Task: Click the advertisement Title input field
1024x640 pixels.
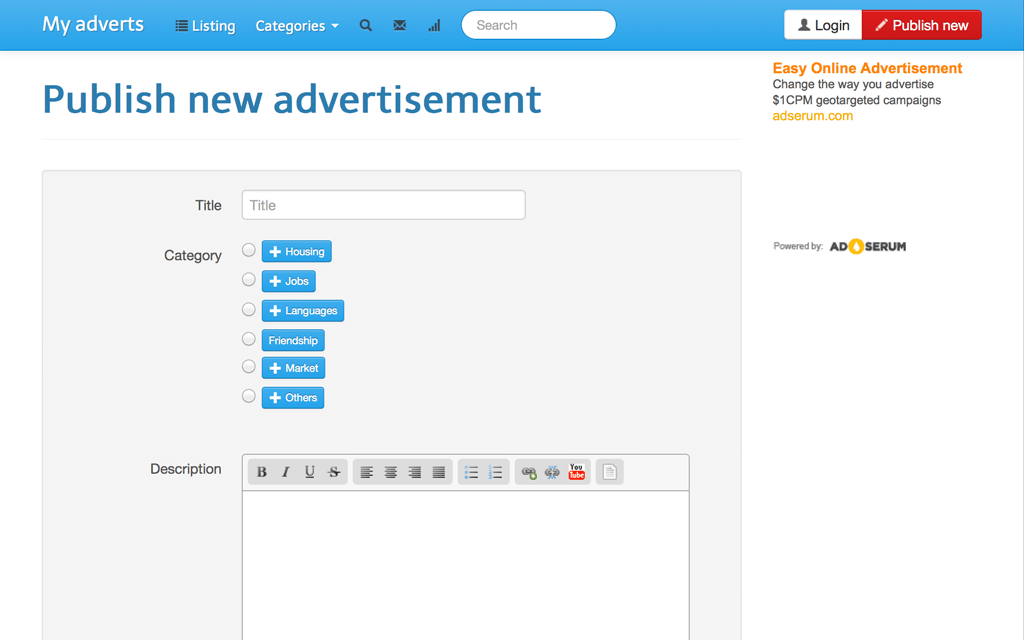Action: 383,205
